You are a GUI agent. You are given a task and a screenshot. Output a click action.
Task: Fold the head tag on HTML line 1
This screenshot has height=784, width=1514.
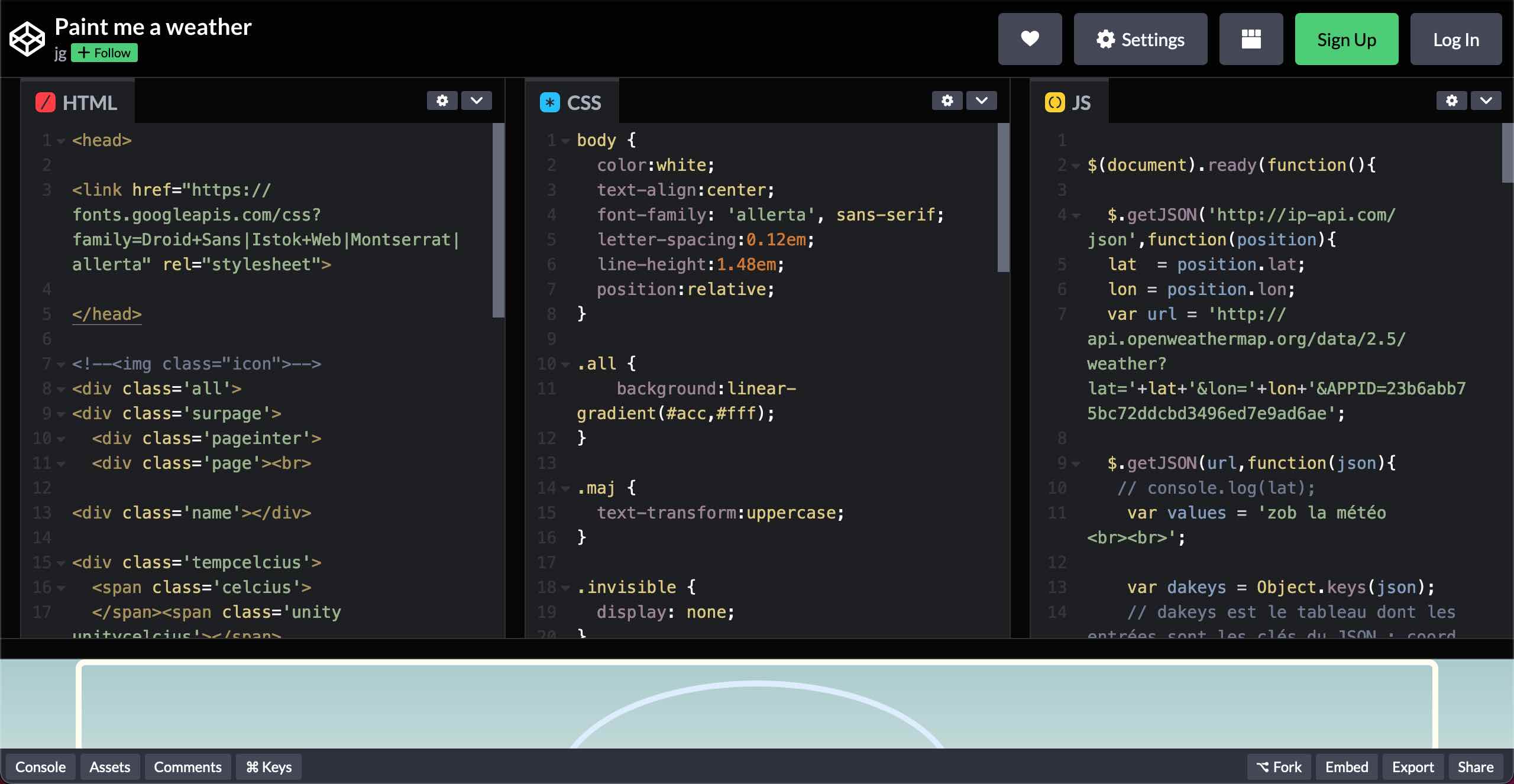click(61, 141)
